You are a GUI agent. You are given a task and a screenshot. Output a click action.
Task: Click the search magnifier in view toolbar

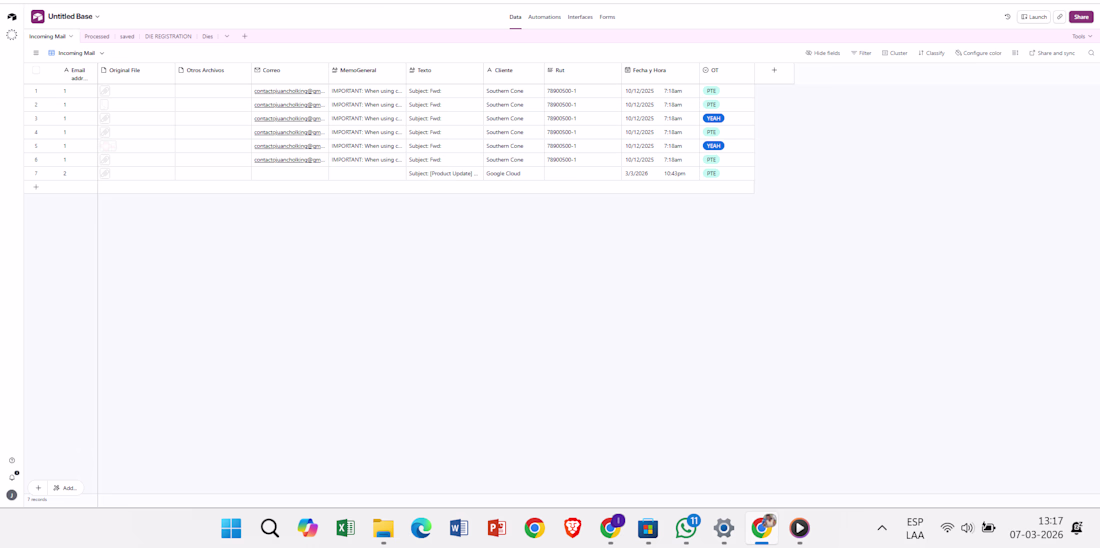[x=1091, y=53]
